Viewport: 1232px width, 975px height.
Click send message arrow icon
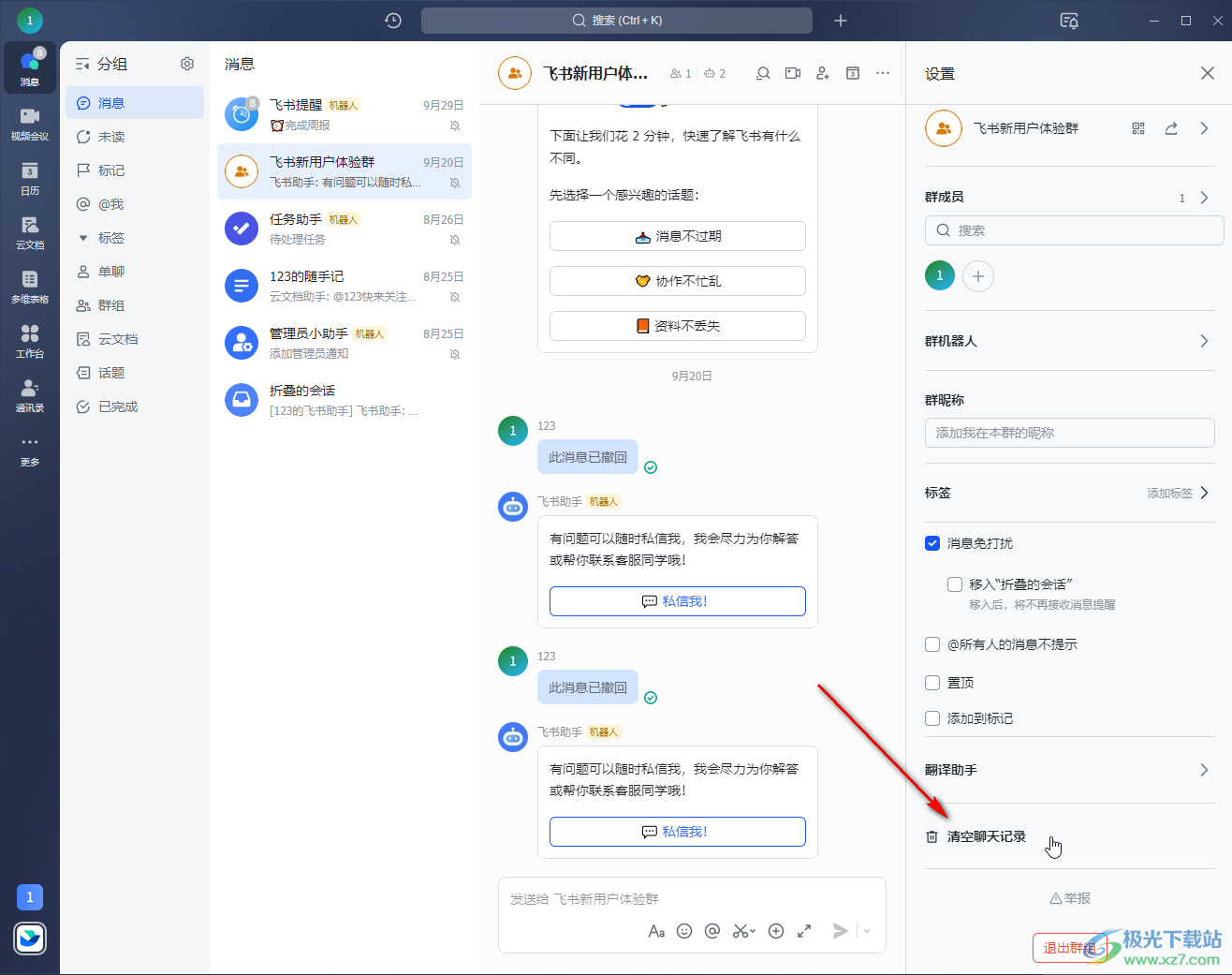click(841, 931)
